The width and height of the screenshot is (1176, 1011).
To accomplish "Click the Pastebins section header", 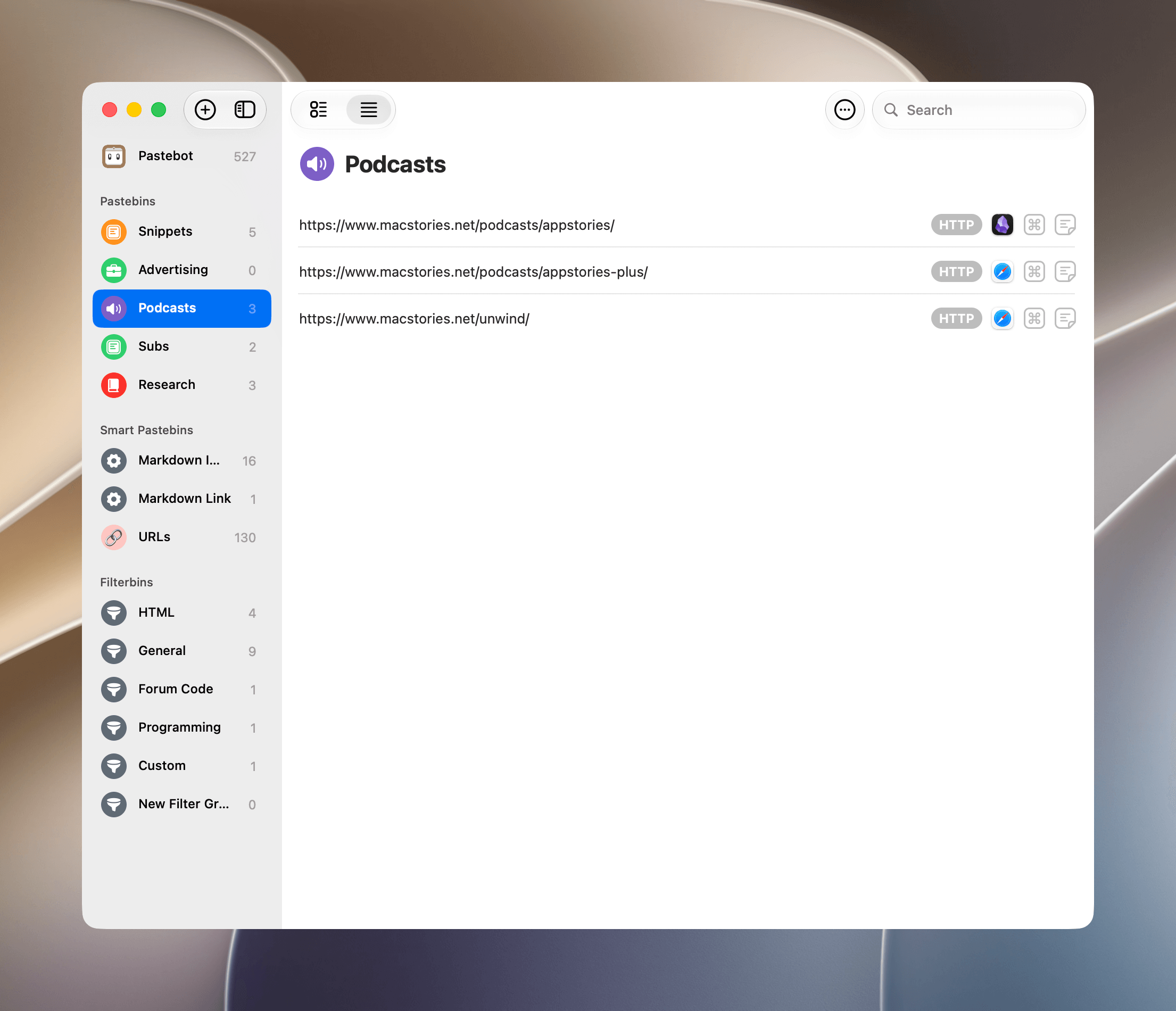I will tap(128, 202).
